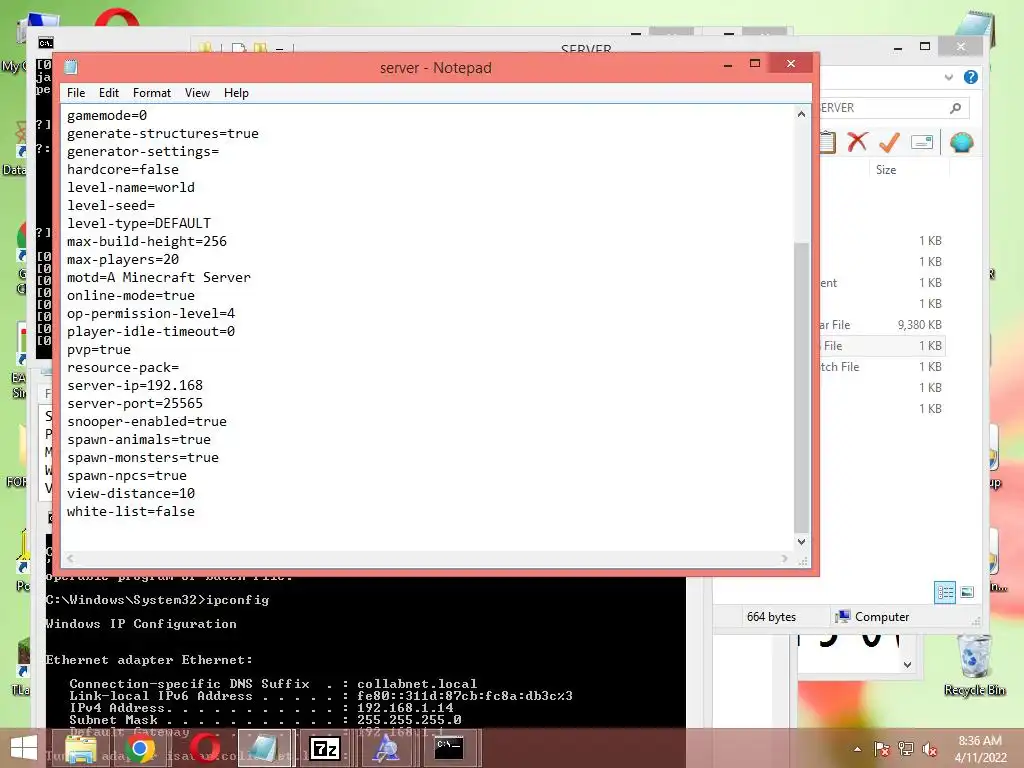Open the blue A app on taskbar

(x=386, y=748)
